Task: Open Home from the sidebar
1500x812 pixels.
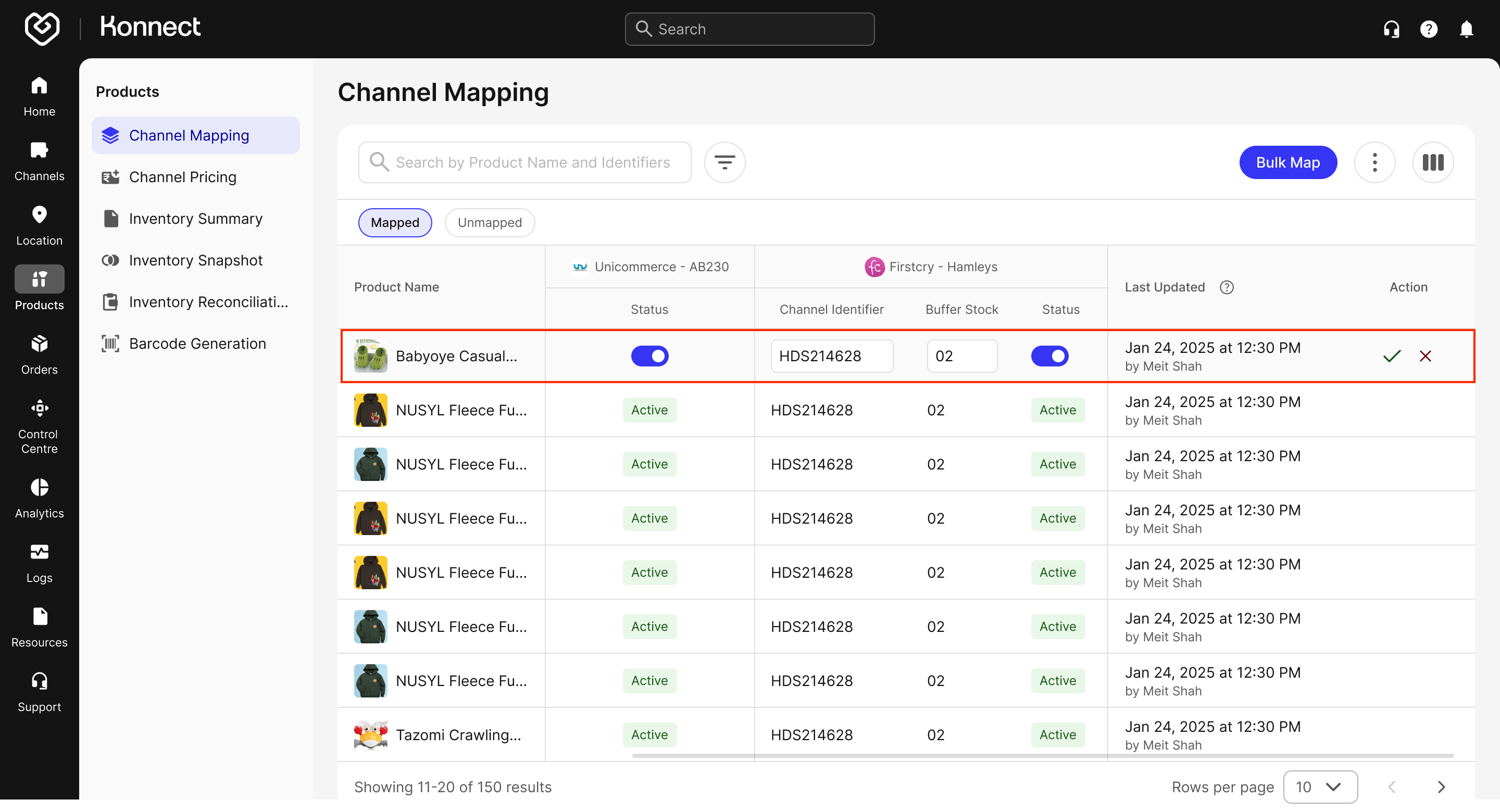Action: [x=39, y=97]
